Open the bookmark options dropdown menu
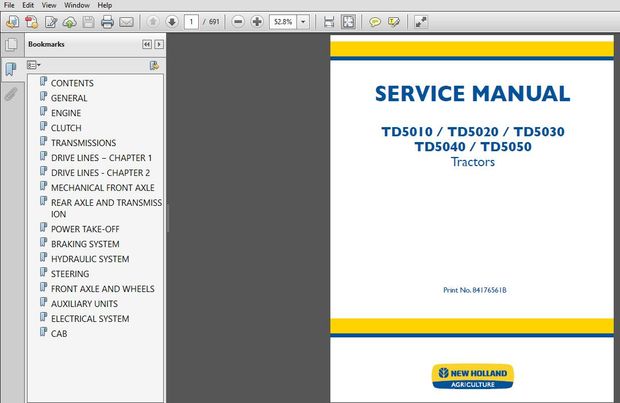The width and height of the screenshot is (620, 403). 34,65
